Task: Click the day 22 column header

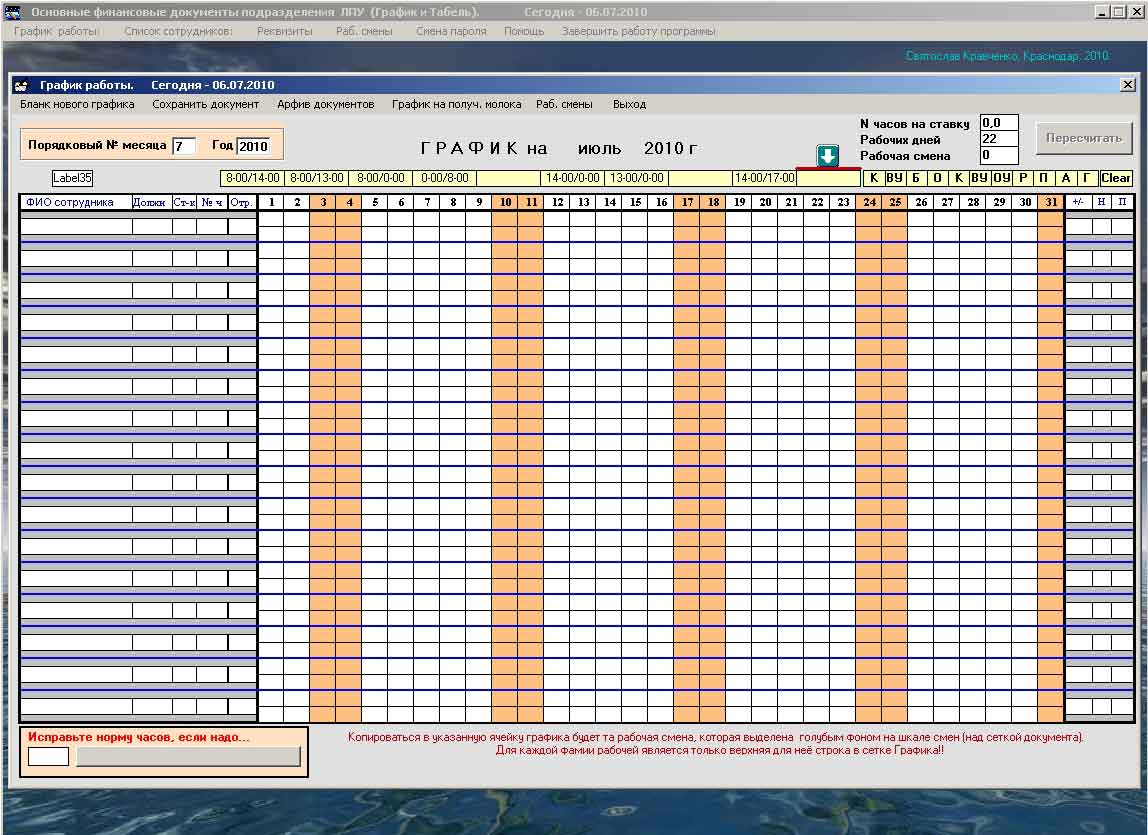Action: (x=817, y=202)
